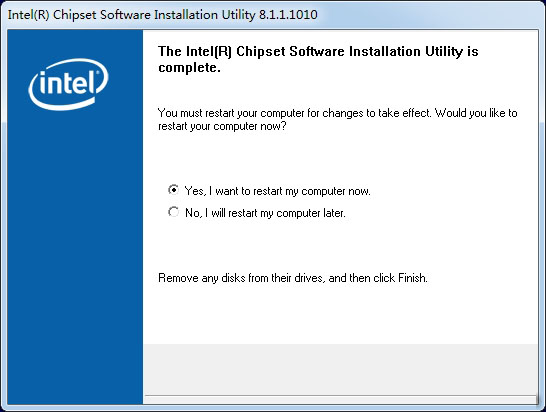Click the 'restart your computer now?' question line

click(222, 126)
